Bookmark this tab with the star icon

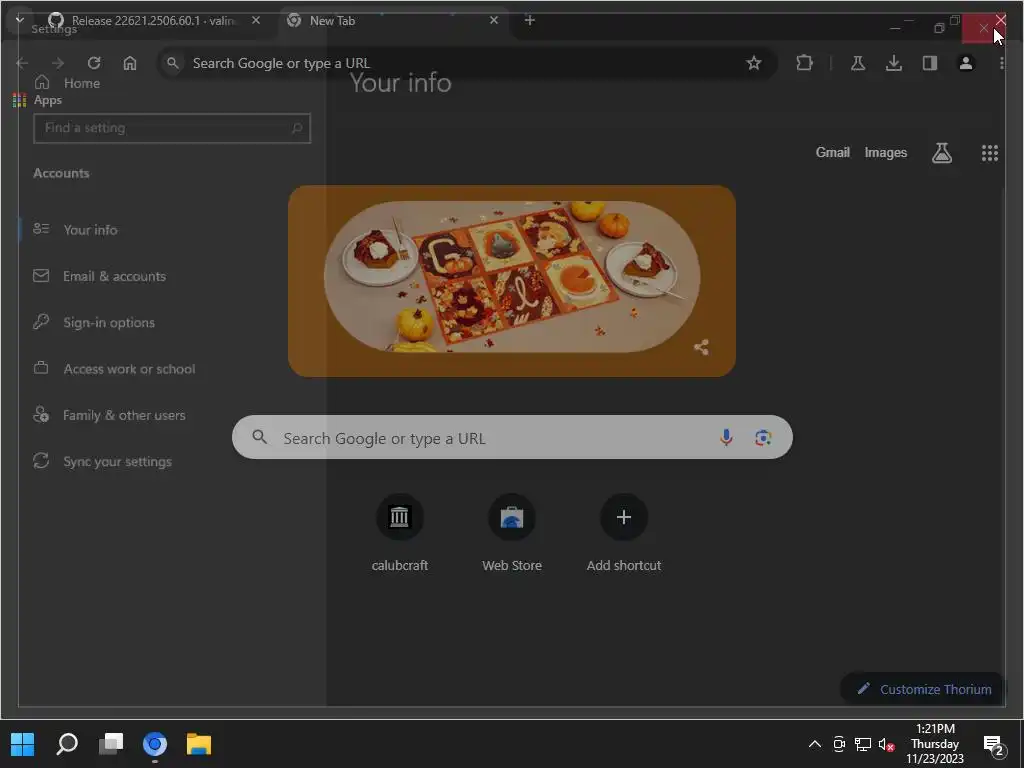pos(754,63)
